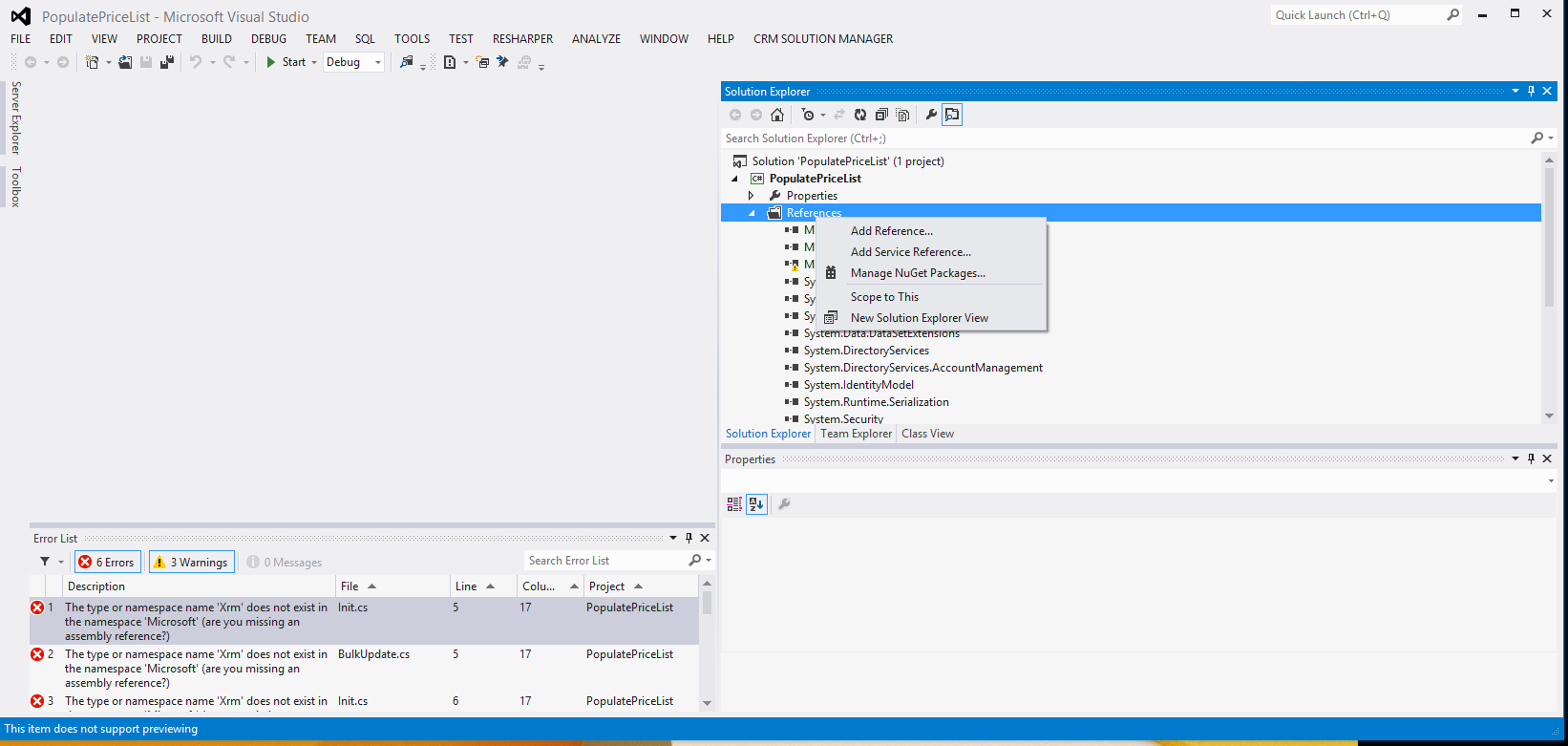The height and width of the screenshot is (746, 1568).
Task: Click the Quick Launch search magnifier icon
Action: point(1452,15)
